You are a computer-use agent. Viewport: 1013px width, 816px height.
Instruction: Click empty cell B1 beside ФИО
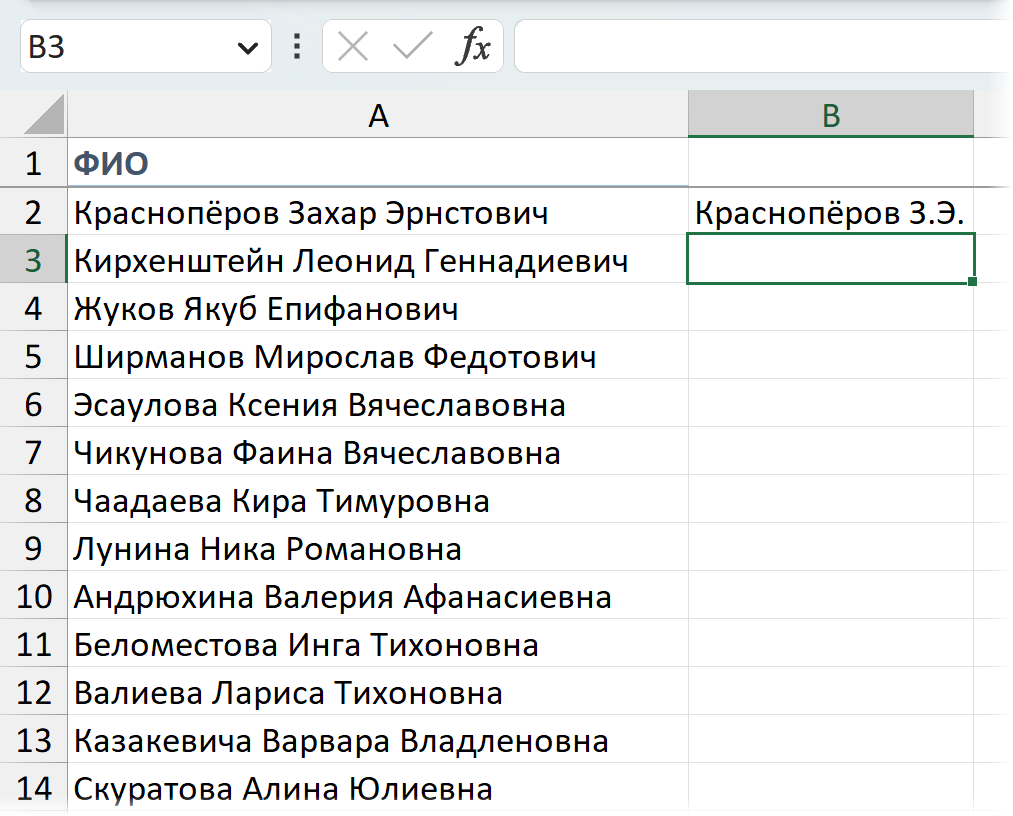point(831,163)
